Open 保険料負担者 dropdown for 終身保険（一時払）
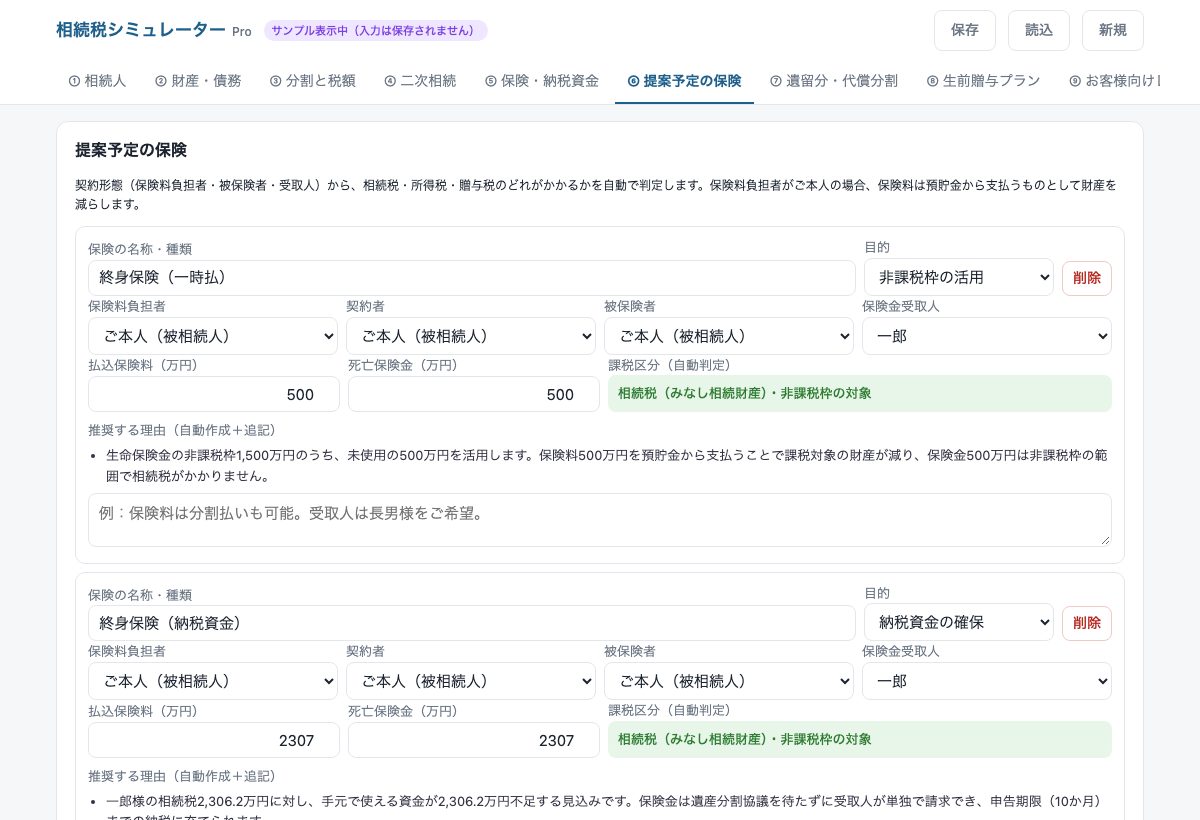 coord(214,336)
